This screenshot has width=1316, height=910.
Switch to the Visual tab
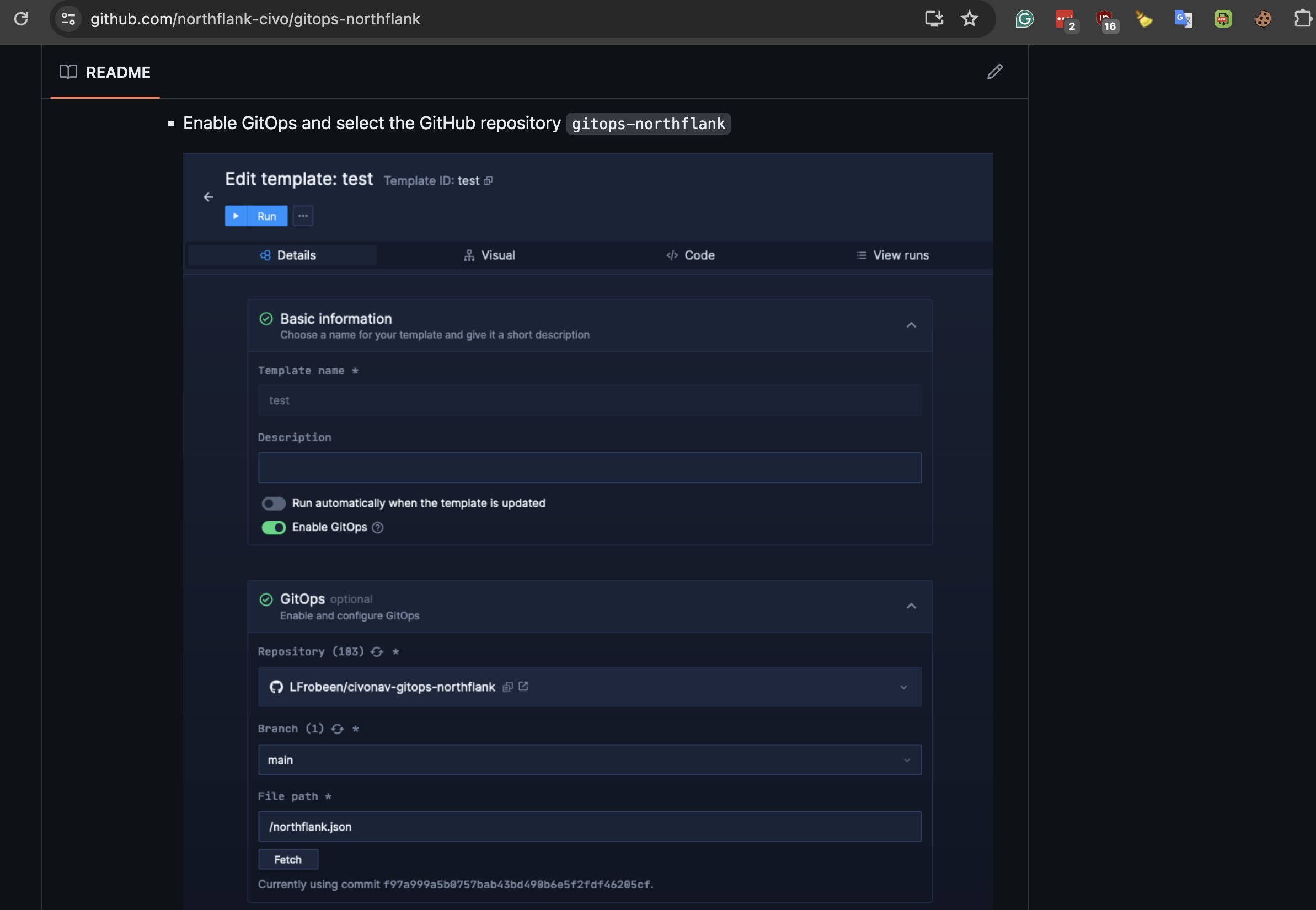pyautogui.click(x=489, y=255)
